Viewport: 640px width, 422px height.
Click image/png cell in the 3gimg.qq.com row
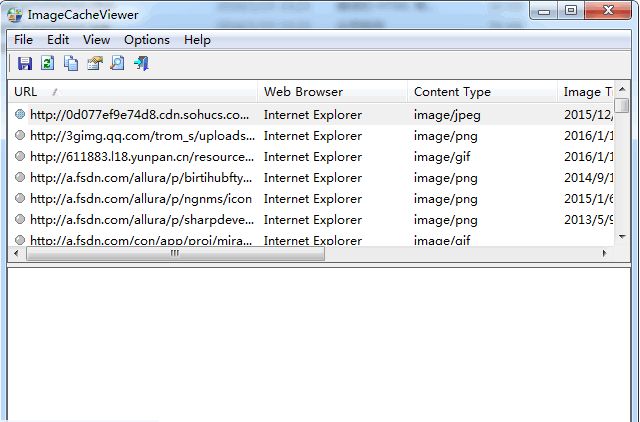tap(445, 135)
